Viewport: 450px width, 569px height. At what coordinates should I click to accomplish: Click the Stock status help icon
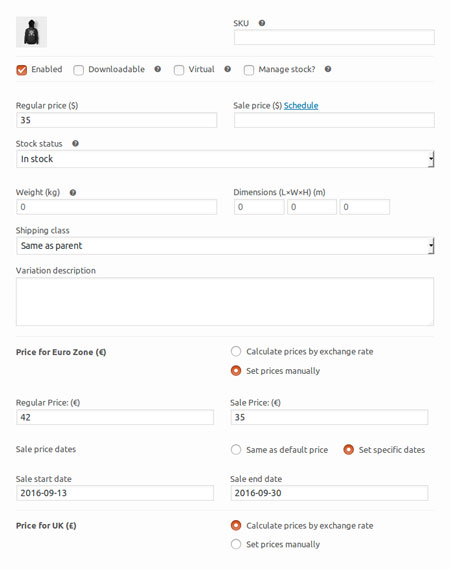point(75,143)
